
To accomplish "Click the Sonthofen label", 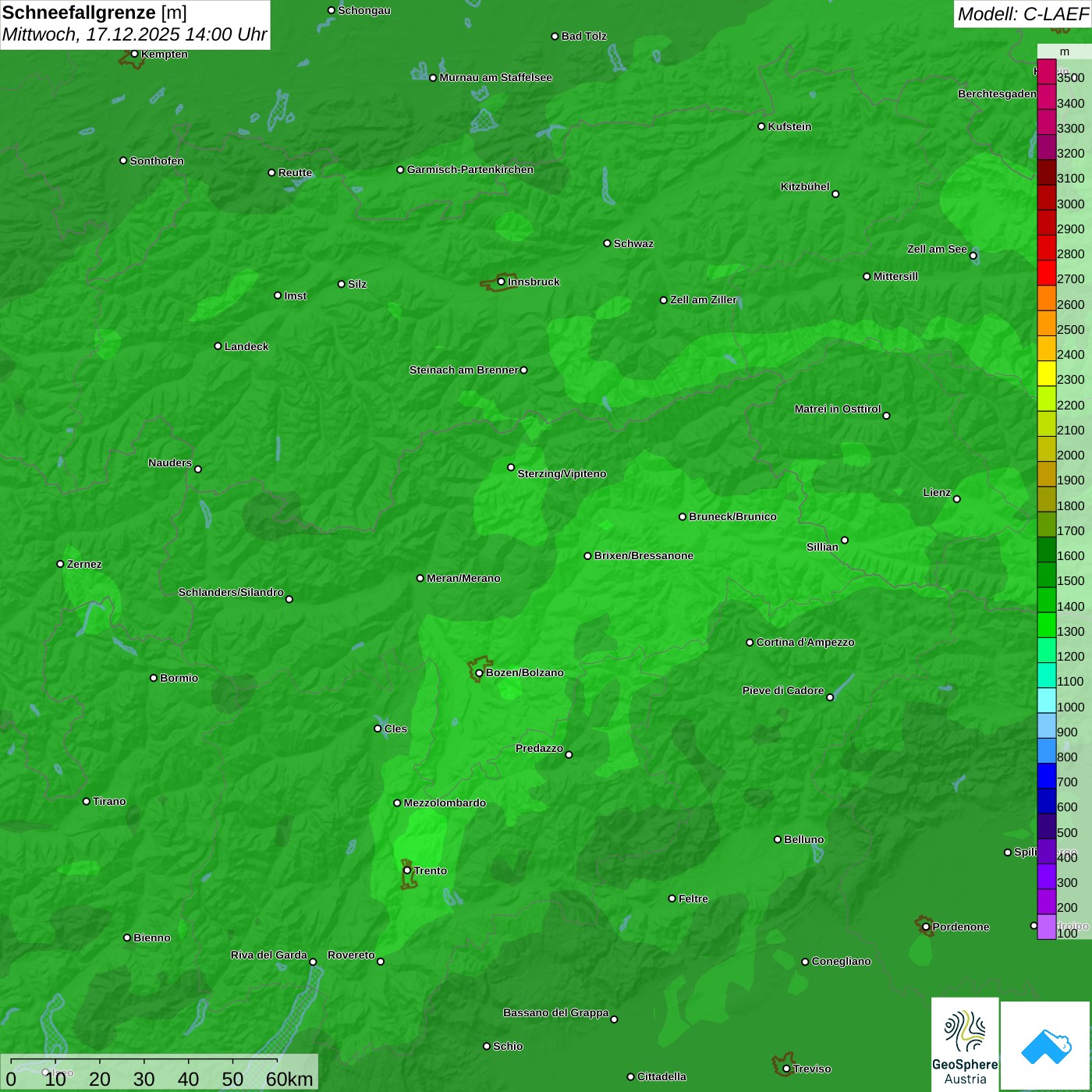I will click(157, 161).
